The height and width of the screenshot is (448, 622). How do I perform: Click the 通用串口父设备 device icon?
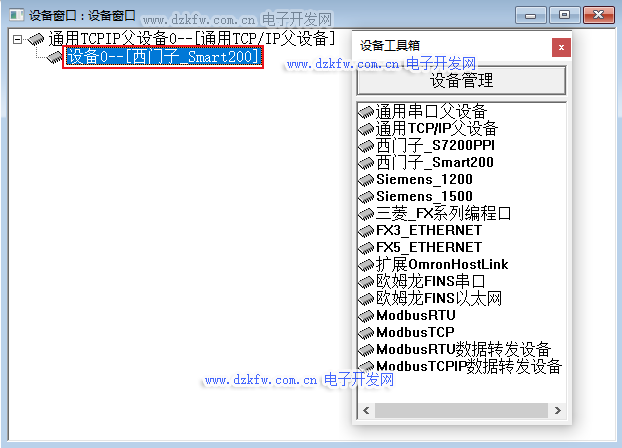click(x=366, y=112)
